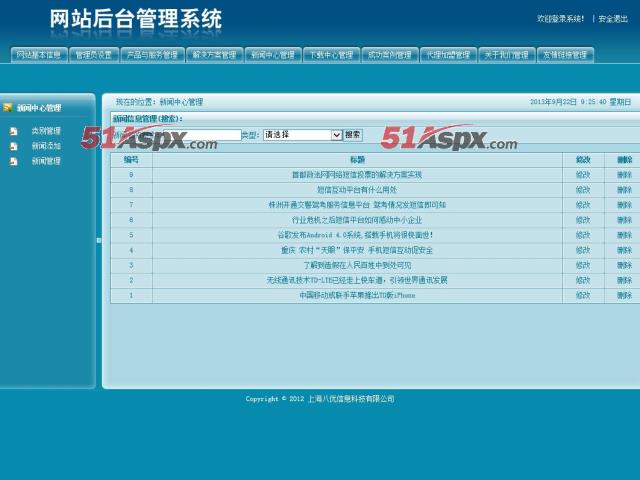The image size is (640, 480).
Task: Click the 新闻中心管理 breadcrumb location text
Action: [181, 102]
